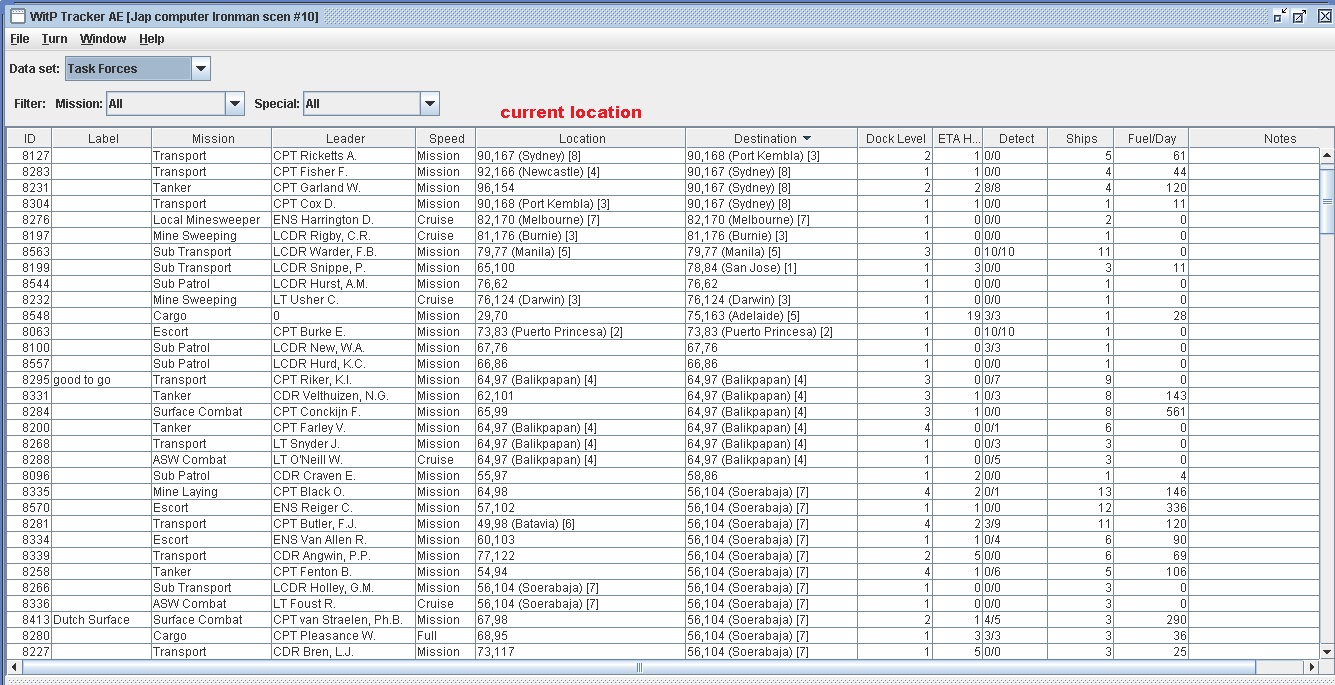Sort by Detect column header
The width and height of the screenshot is (1335, 685).
pos(1016,138)
